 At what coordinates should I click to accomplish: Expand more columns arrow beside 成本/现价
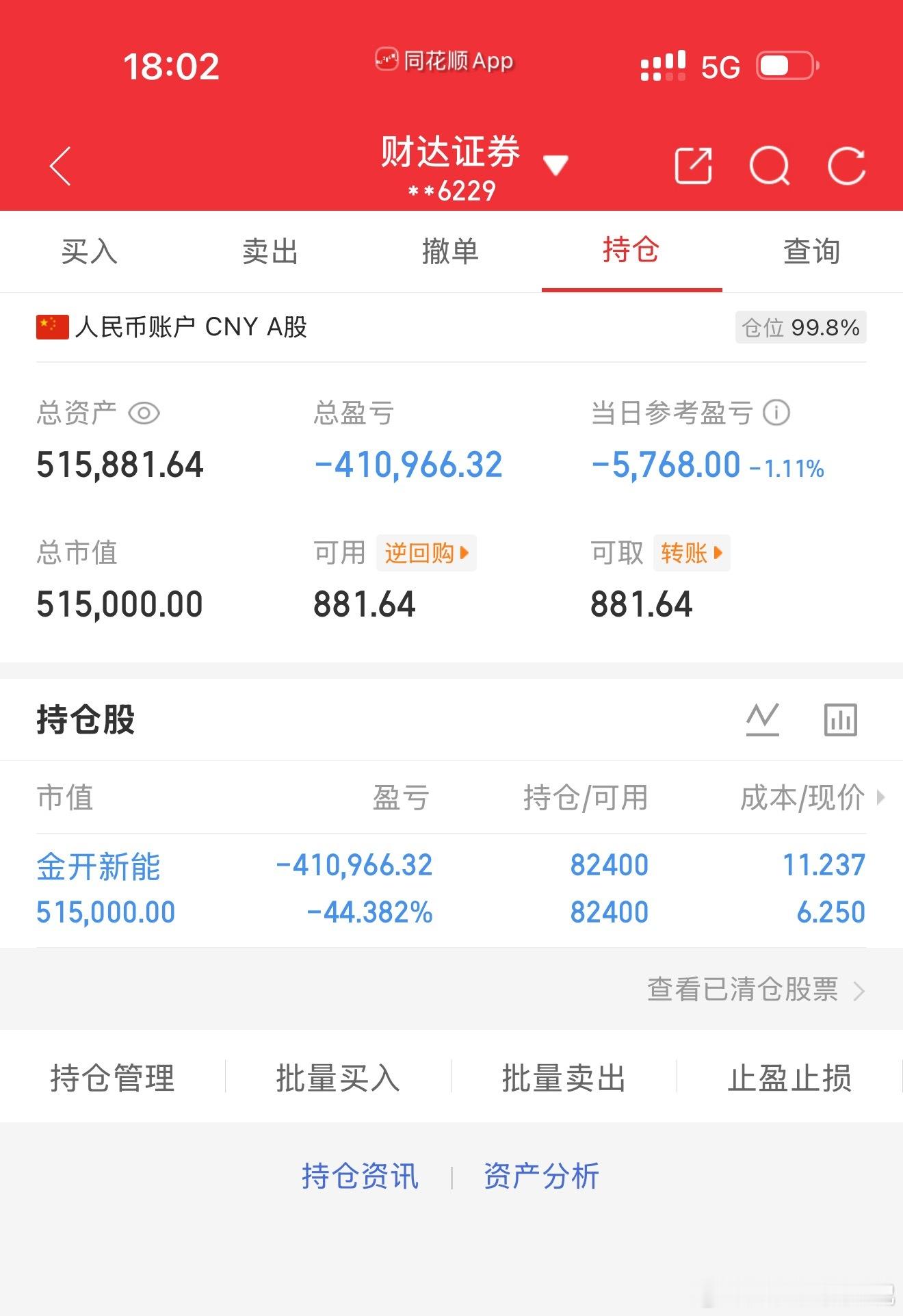[x=881, y=797]
